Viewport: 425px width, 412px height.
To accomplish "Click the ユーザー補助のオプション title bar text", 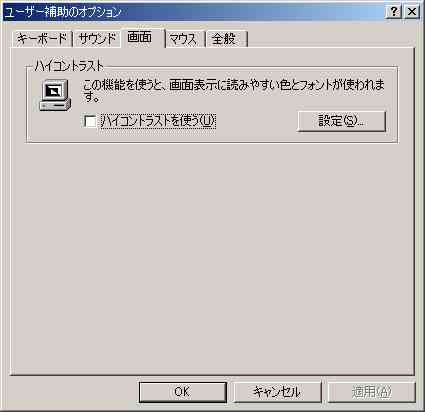I will point(63,12).
